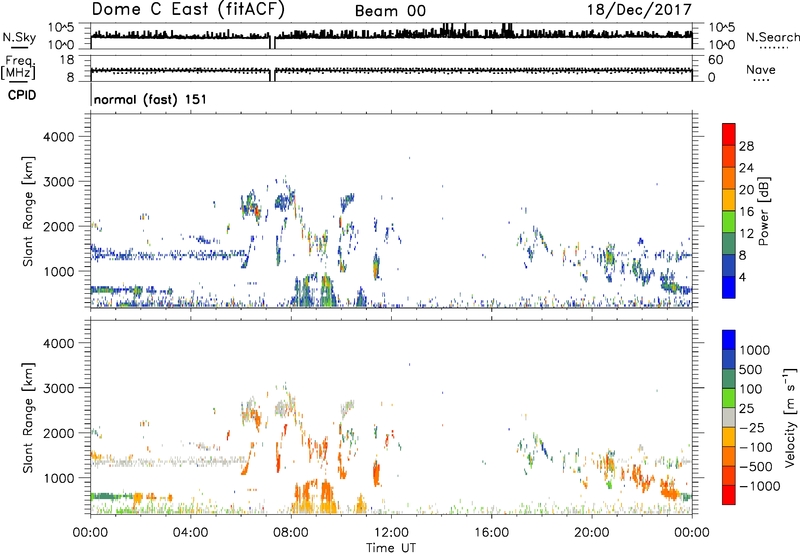Click the "20:00" time tick label
800x554 pixels.
pyautogui.click(x=592, y=532)
